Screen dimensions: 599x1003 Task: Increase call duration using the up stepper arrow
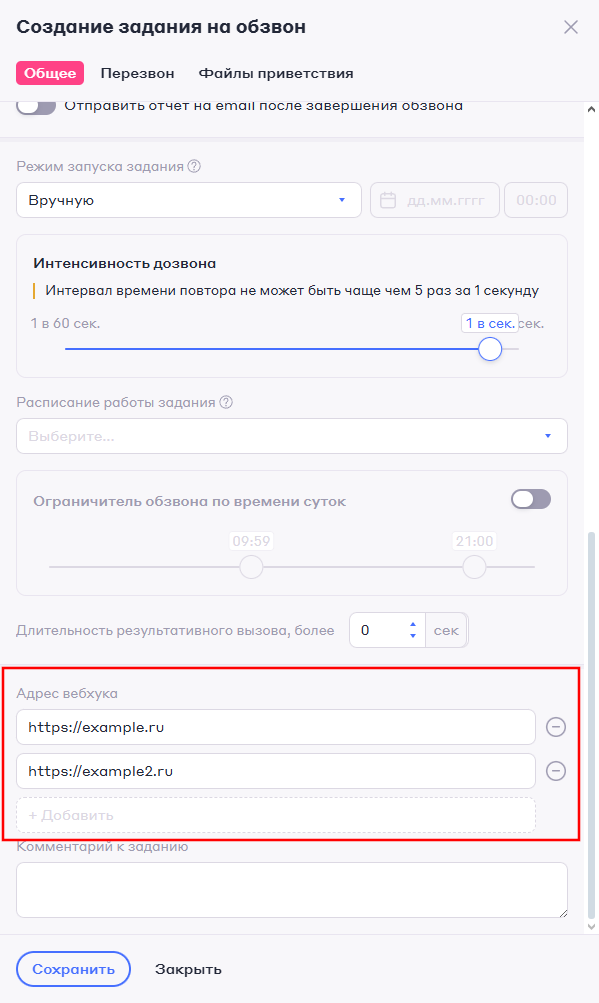pyautogui.click(x=412, y=624)
